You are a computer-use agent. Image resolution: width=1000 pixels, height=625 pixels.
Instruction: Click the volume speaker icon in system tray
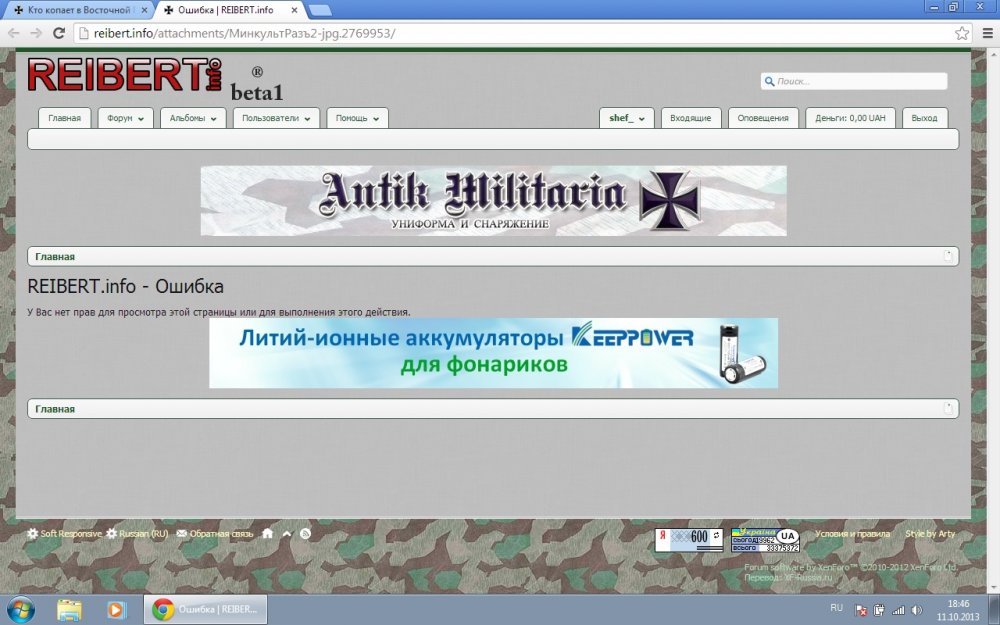(x=917, y=609)
